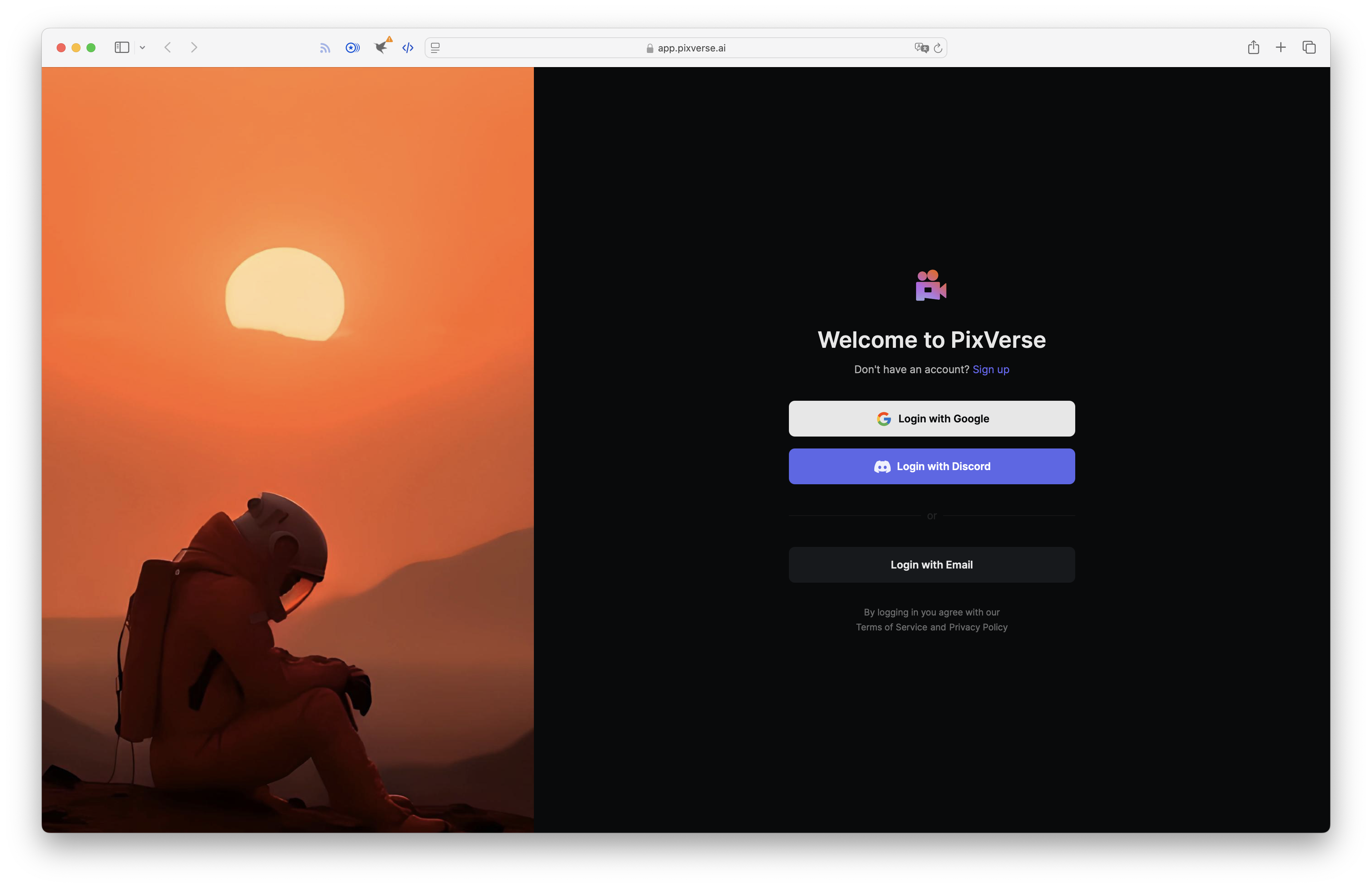Click the code brackets extension icon
The width and height of the screenshot is (1372, 888).
(x=407, y=48)
